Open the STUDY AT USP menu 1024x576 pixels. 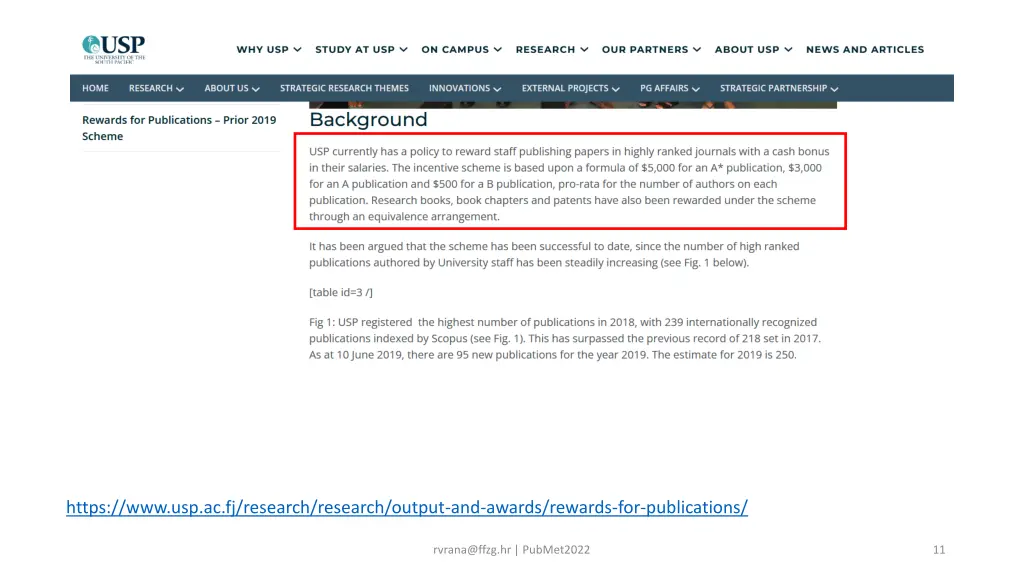[361, 49]
